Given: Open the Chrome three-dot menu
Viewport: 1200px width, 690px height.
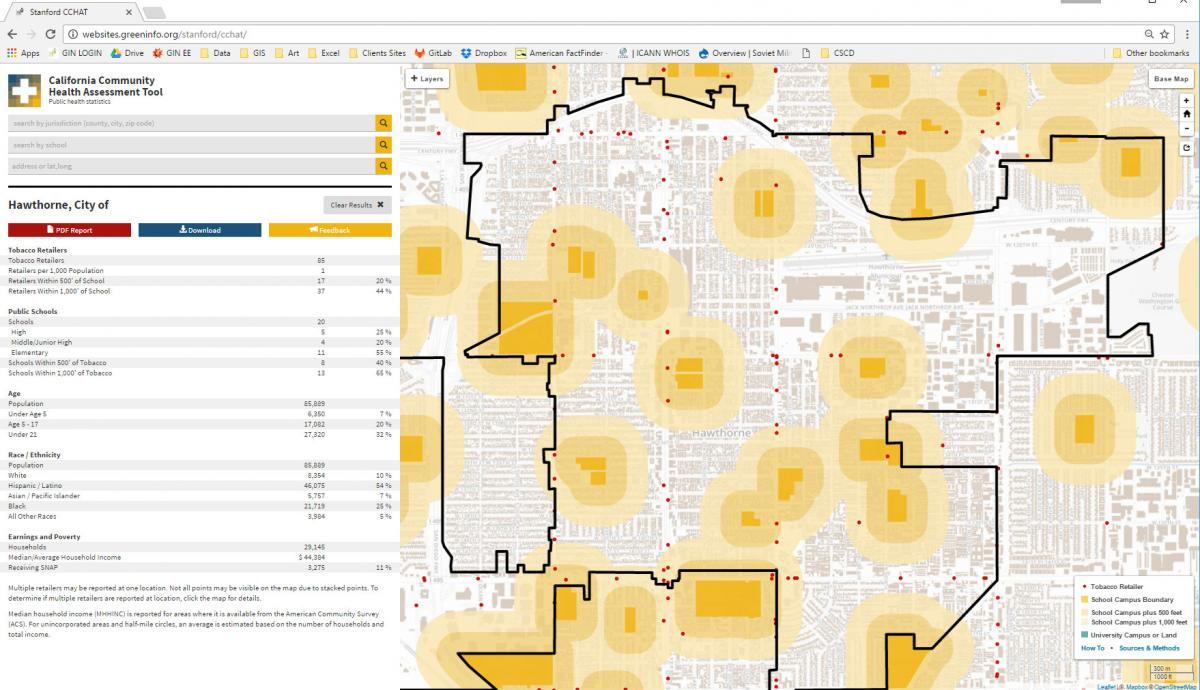Looking at the screenshot, I should 1187,34.
